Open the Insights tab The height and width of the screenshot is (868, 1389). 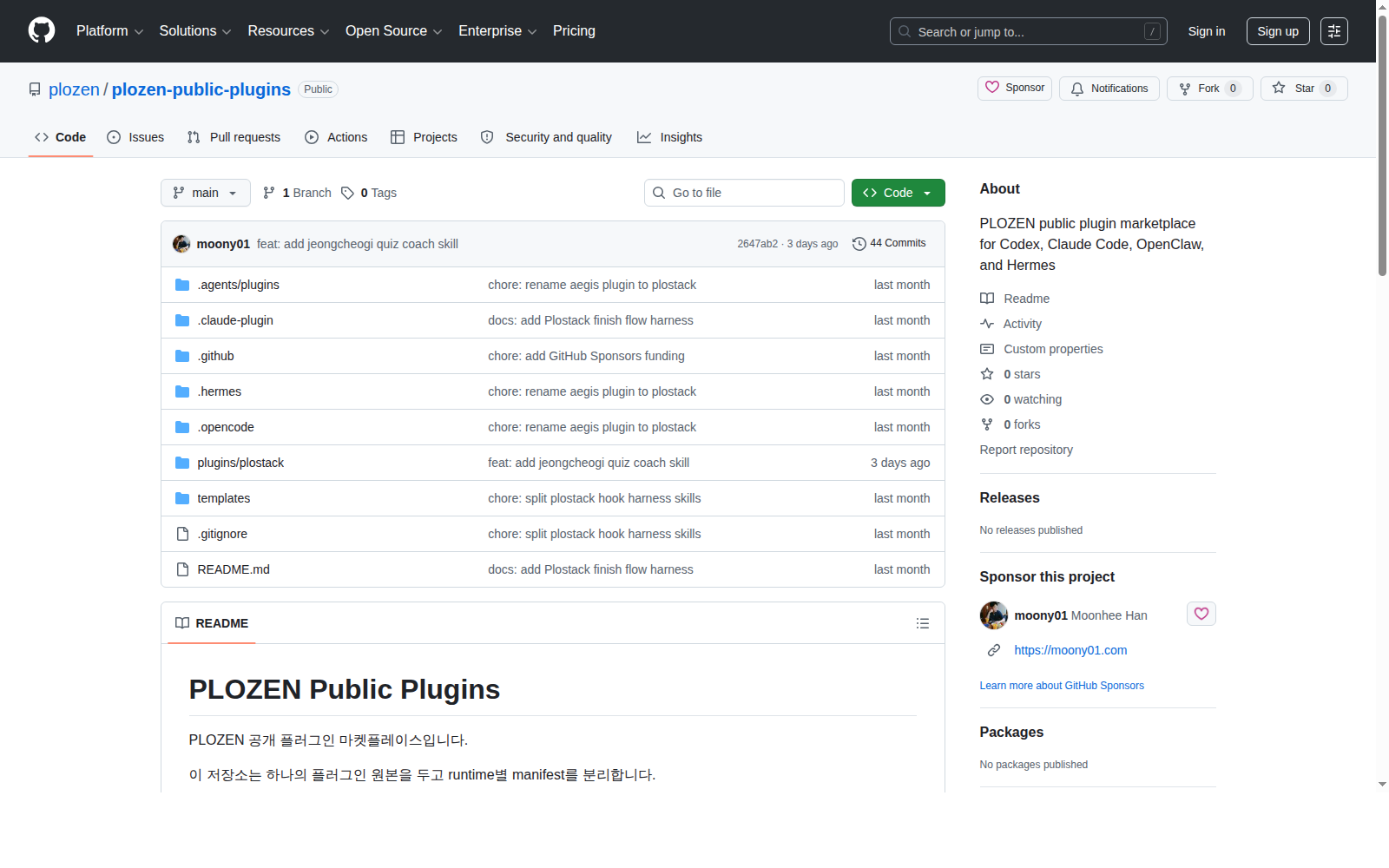[x=669, y=137]
